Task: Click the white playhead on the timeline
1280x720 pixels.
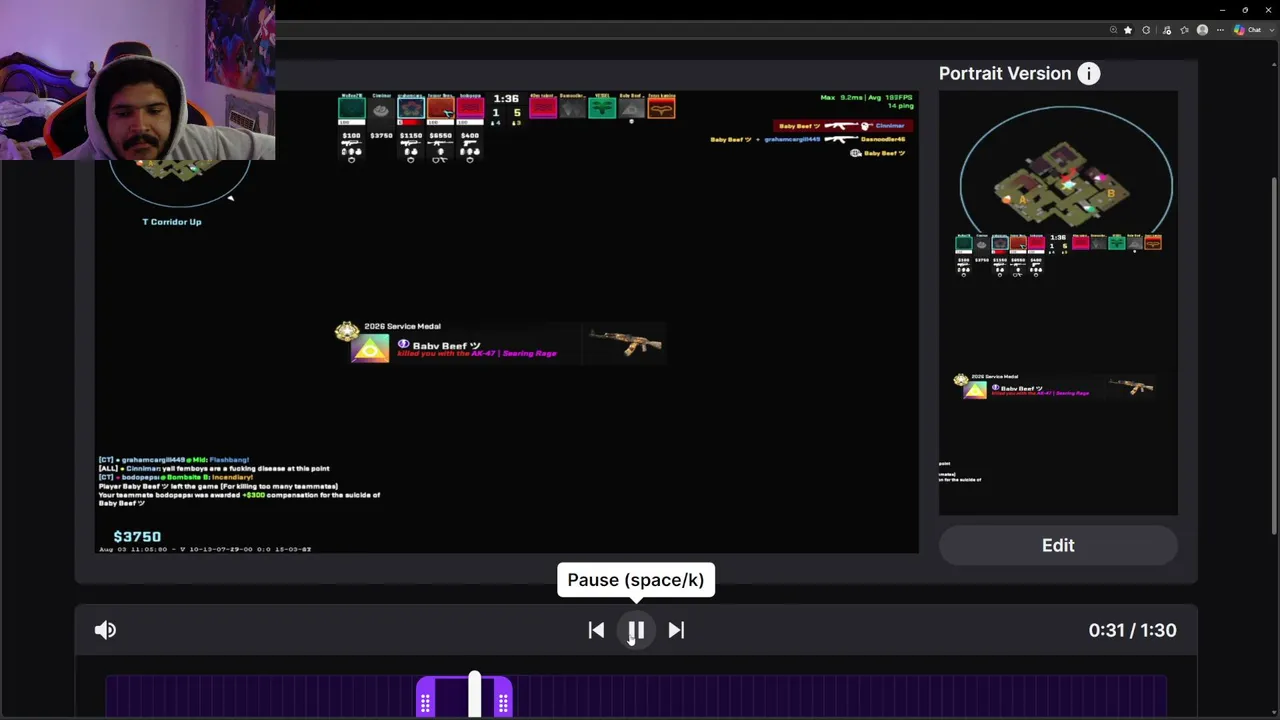Action: tap(475, 696)
